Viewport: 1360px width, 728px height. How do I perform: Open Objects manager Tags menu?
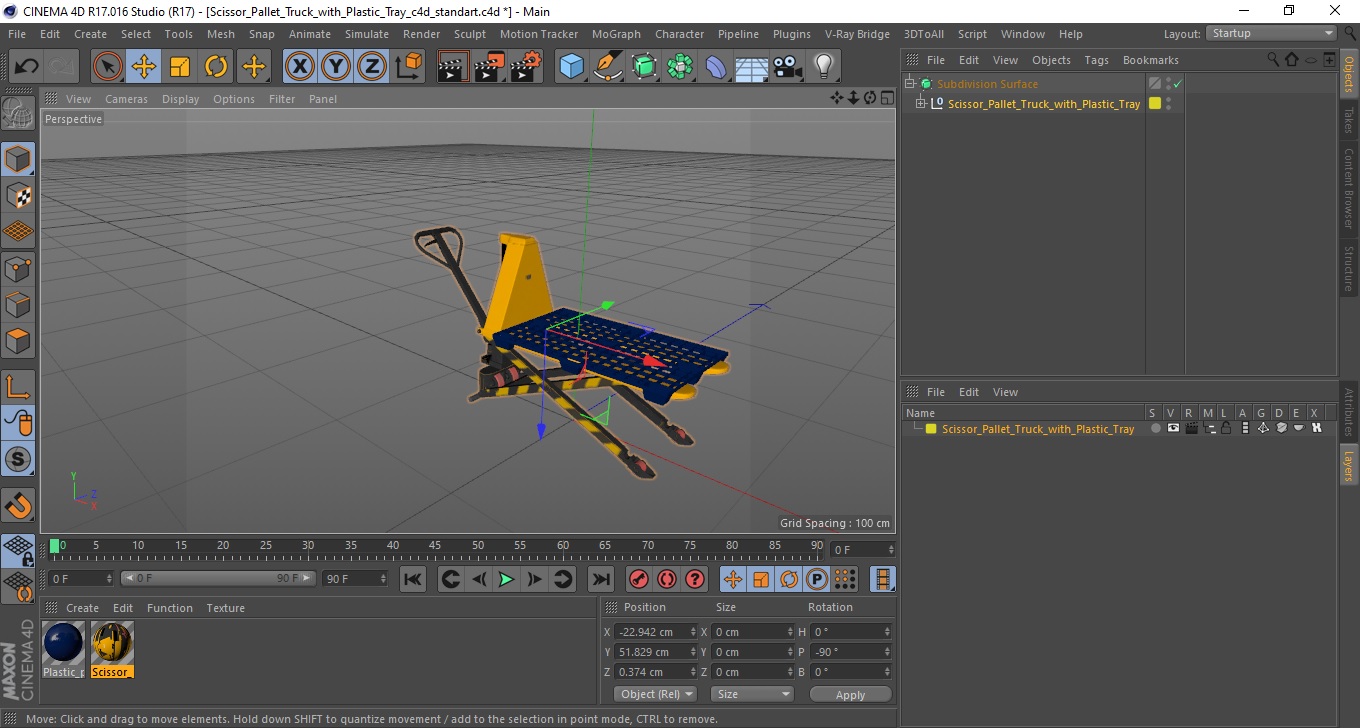click(1097, 60)
